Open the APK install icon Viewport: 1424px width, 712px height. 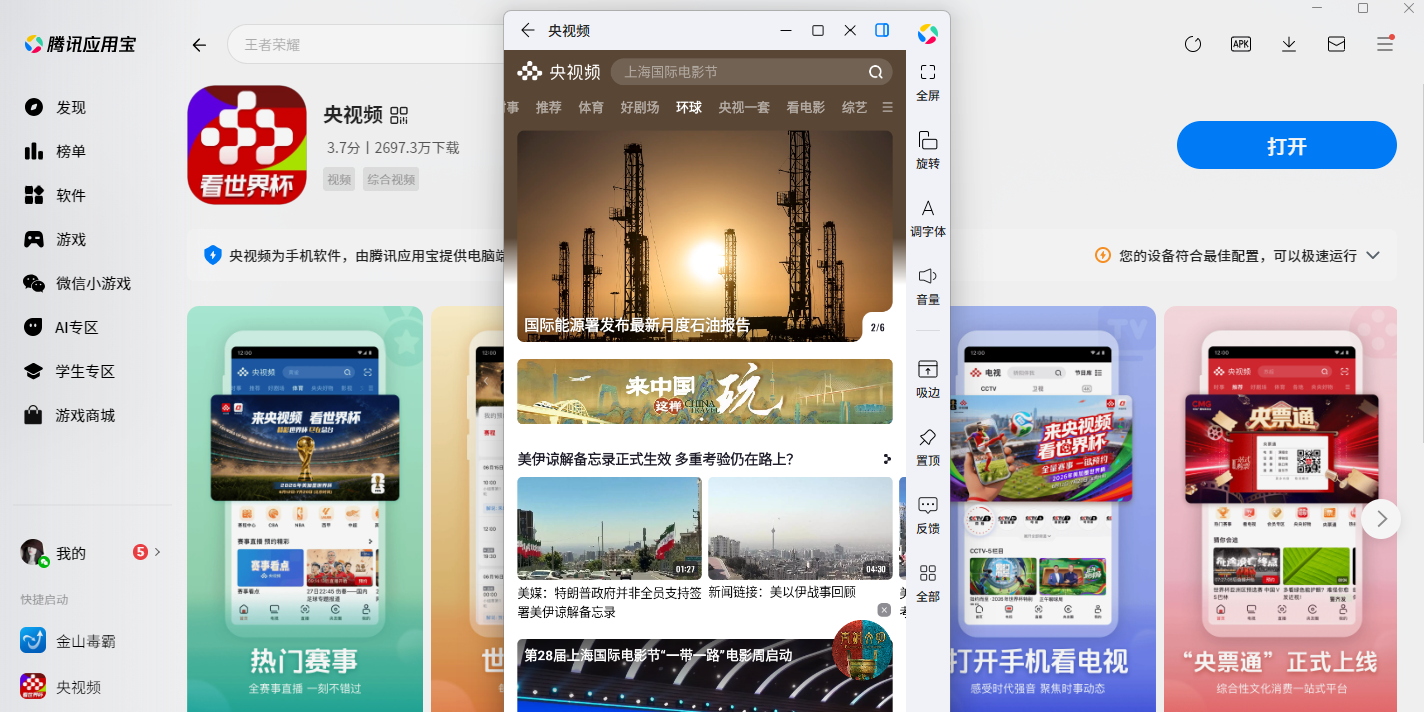click(1241, 44)
